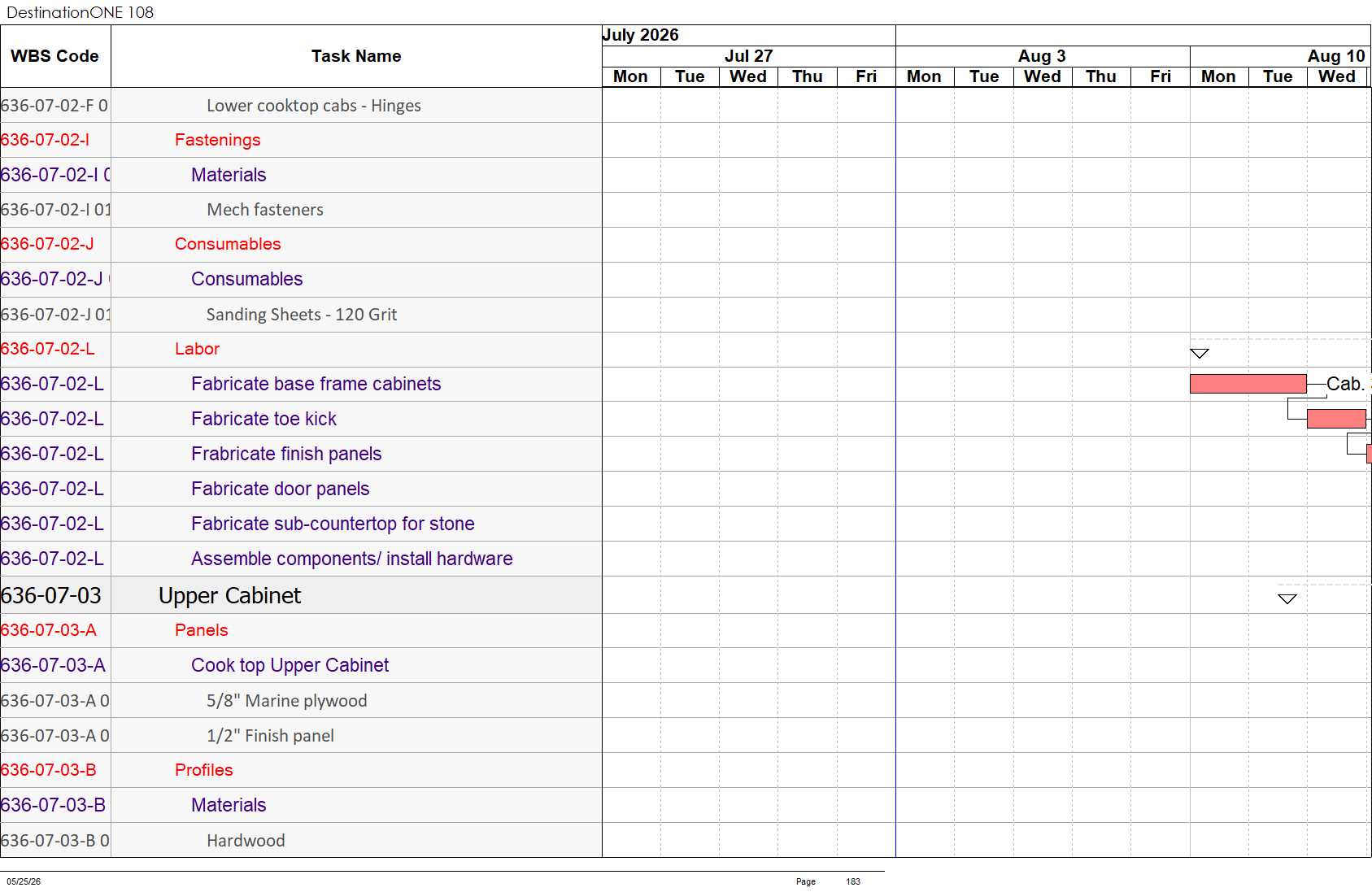This screenshot has height=892, width=1372.
Task: Select Sanding Sheets - 120 Grit row
Action: point(301,315)
